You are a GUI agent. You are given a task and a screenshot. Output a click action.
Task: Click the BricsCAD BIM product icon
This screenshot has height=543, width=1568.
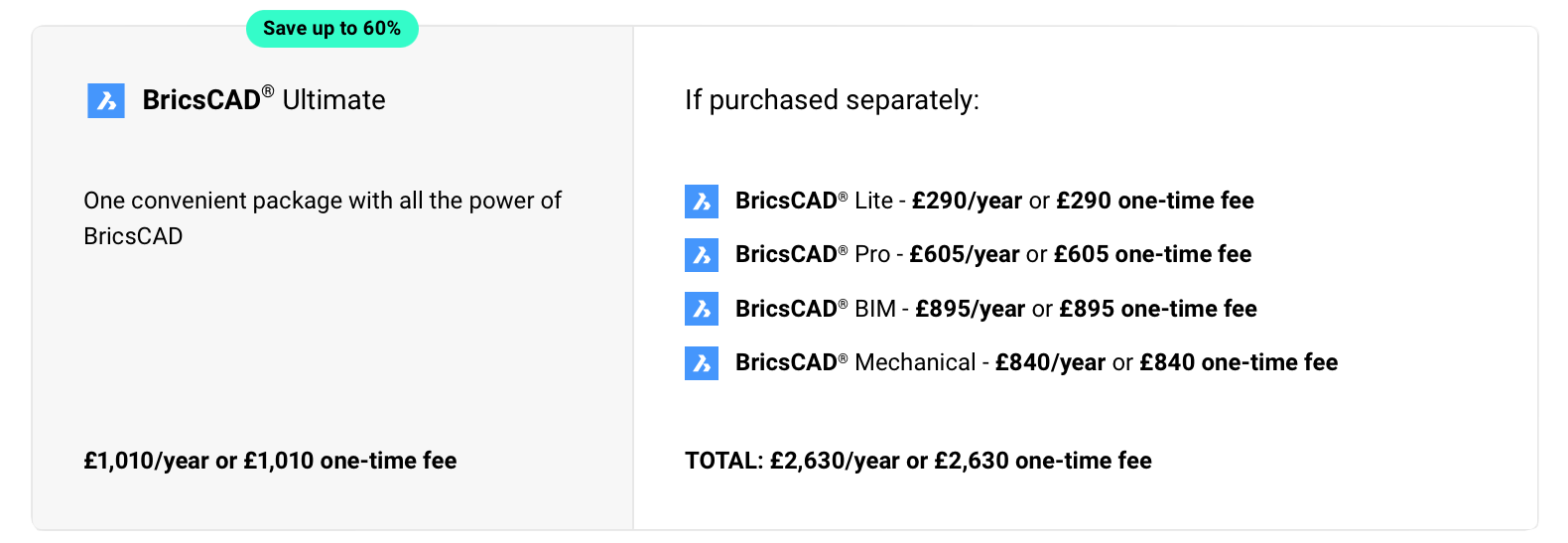pos(702,309)
